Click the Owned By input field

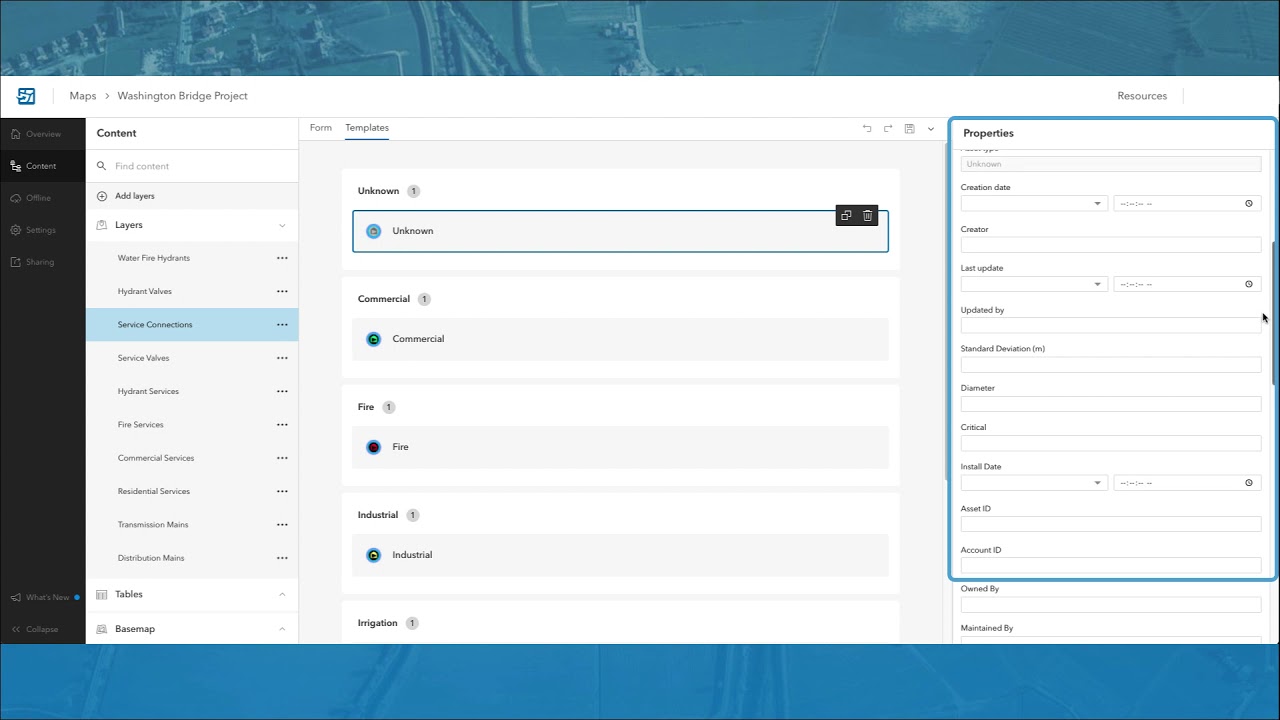pyautogui.click(x=1111, y=605)
